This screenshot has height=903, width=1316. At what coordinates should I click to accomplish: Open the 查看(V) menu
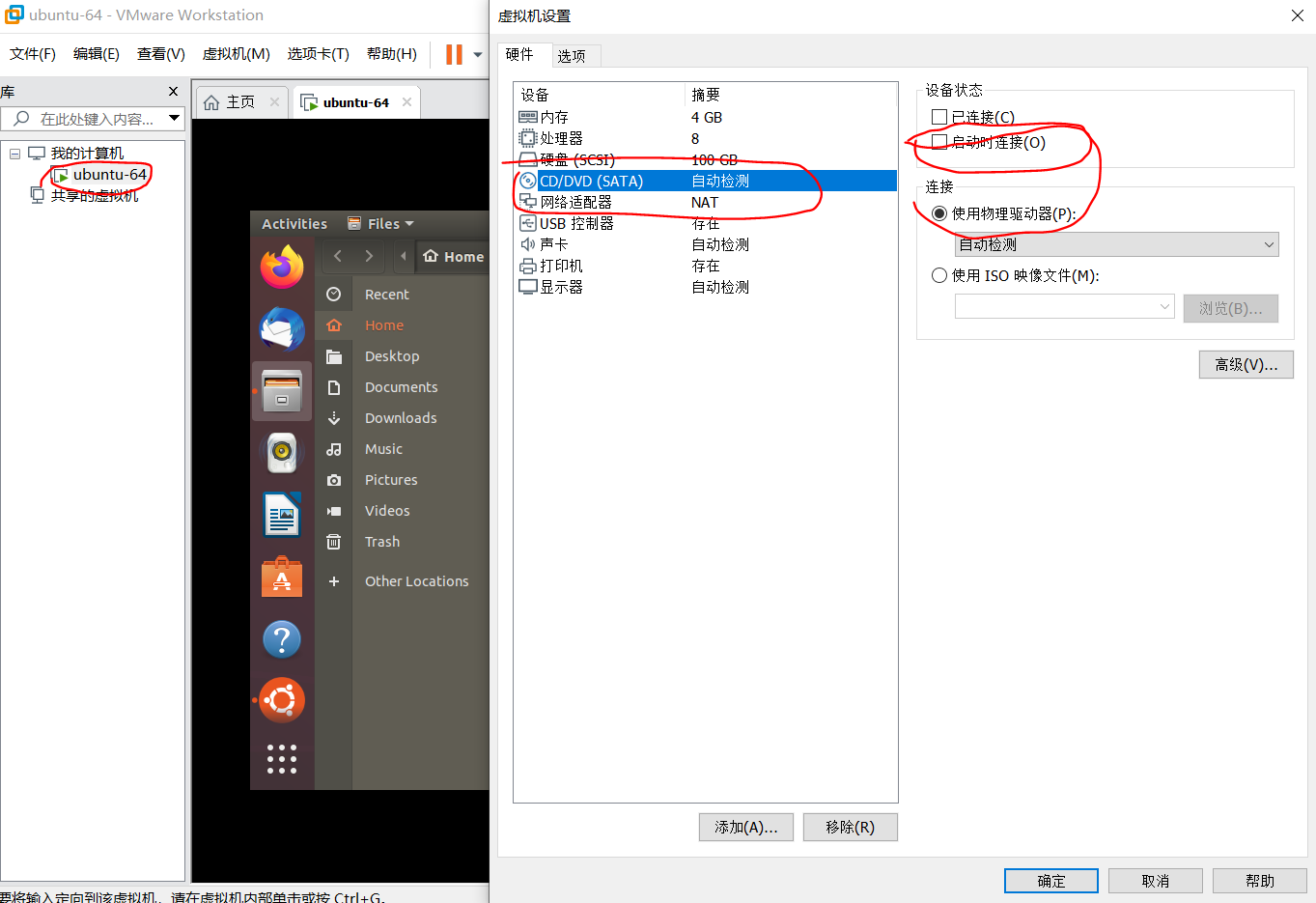[161, 54]
